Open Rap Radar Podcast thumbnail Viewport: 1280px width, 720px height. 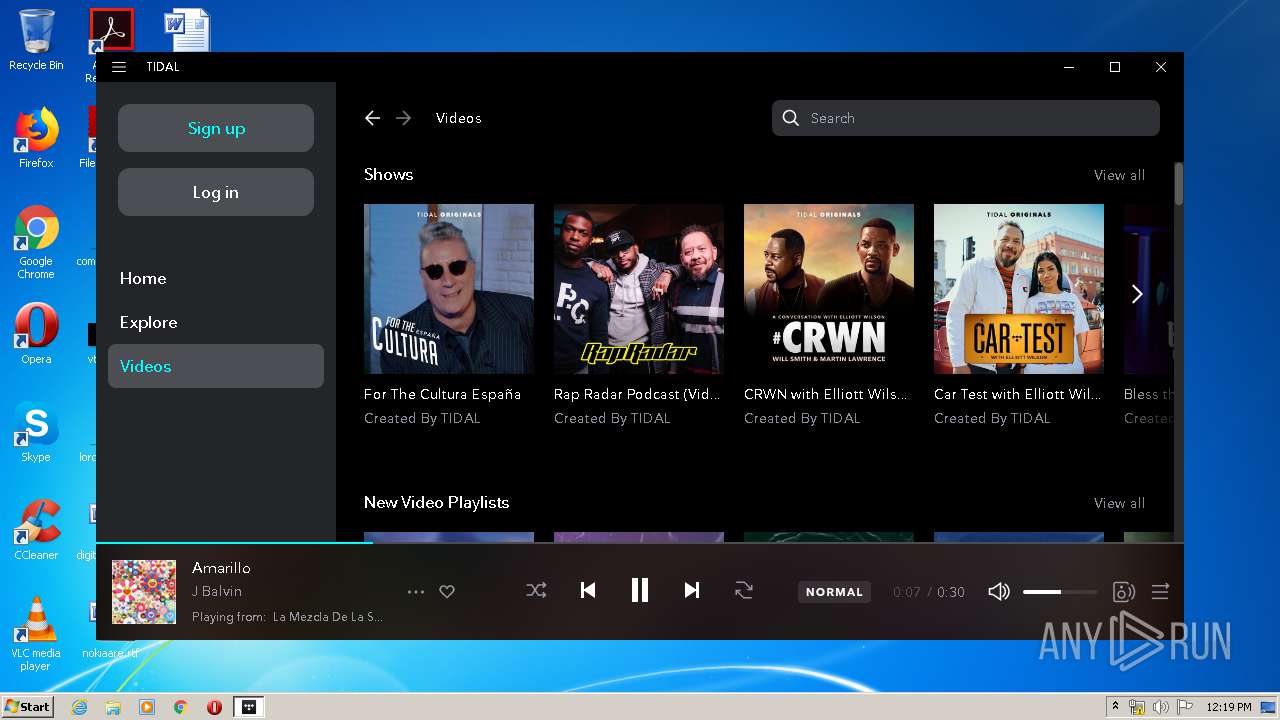pos(639,289)
